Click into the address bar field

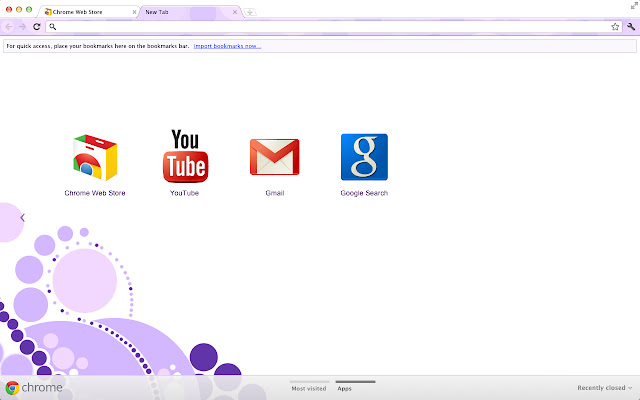pos(333,27)
